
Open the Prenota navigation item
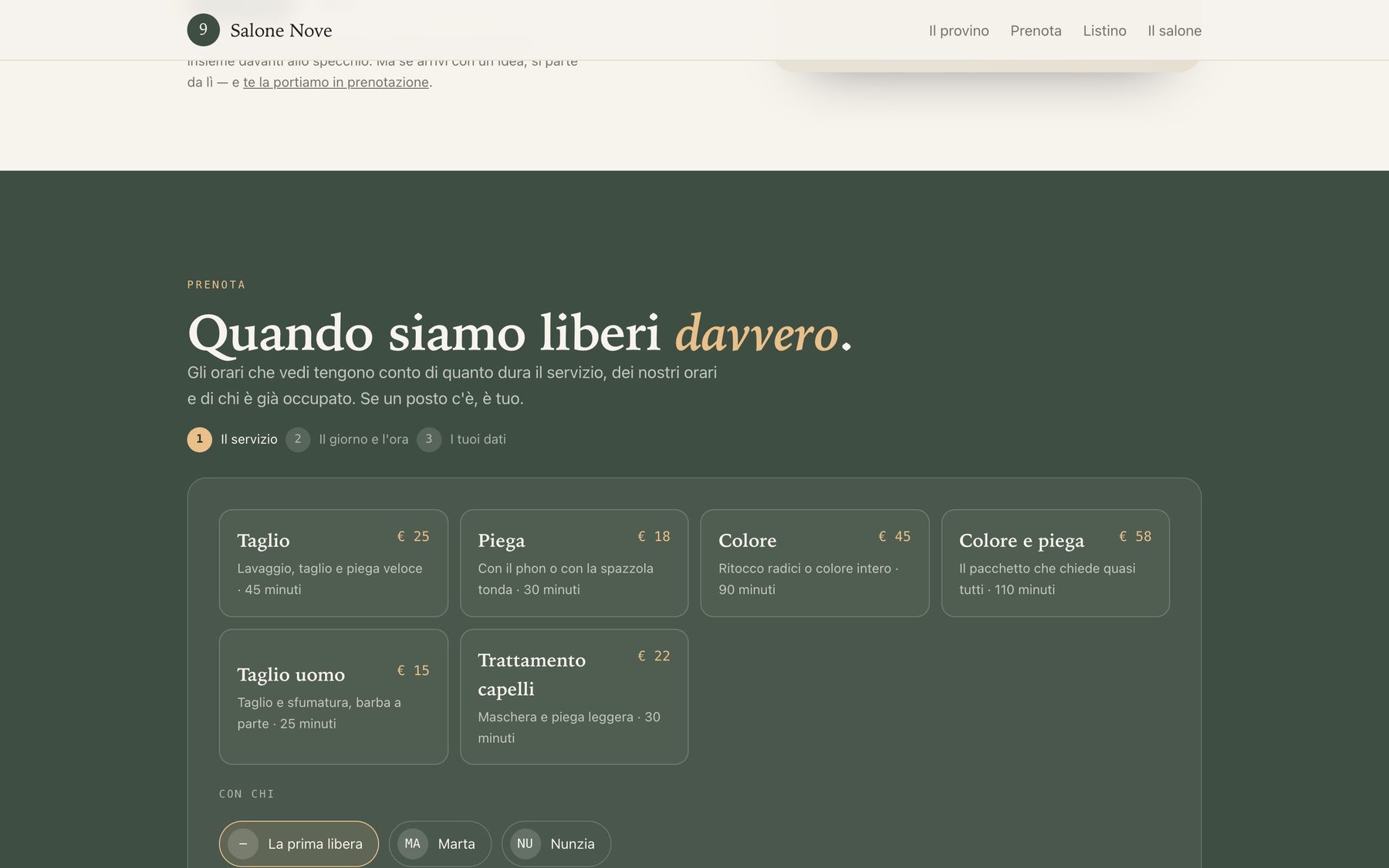click(1036, 31)
